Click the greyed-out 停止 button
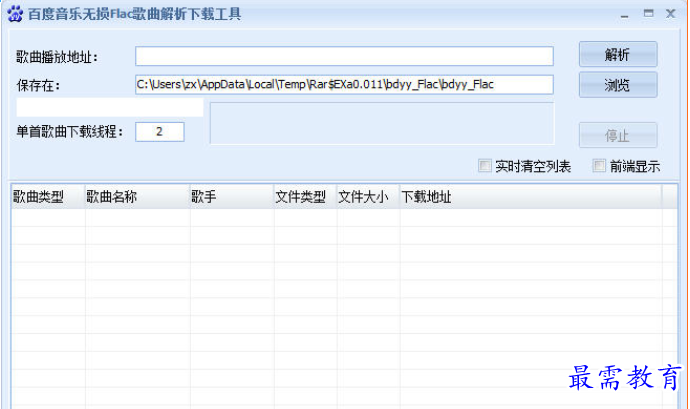The height and width of the screenshot is (409, 690). pos(618,135)
